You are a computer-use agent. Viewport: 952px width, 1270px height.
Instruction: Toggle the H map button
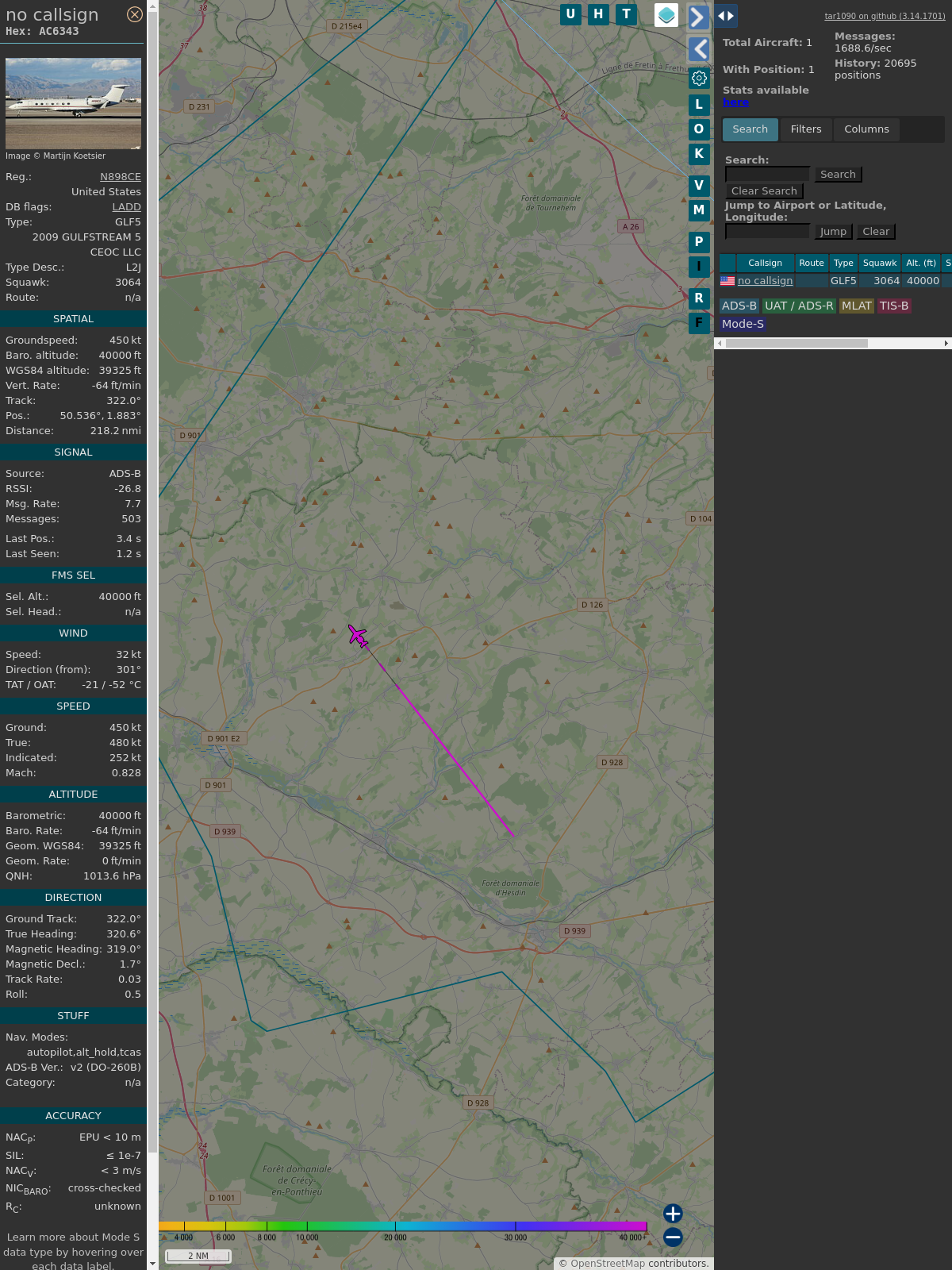point(598,14)
